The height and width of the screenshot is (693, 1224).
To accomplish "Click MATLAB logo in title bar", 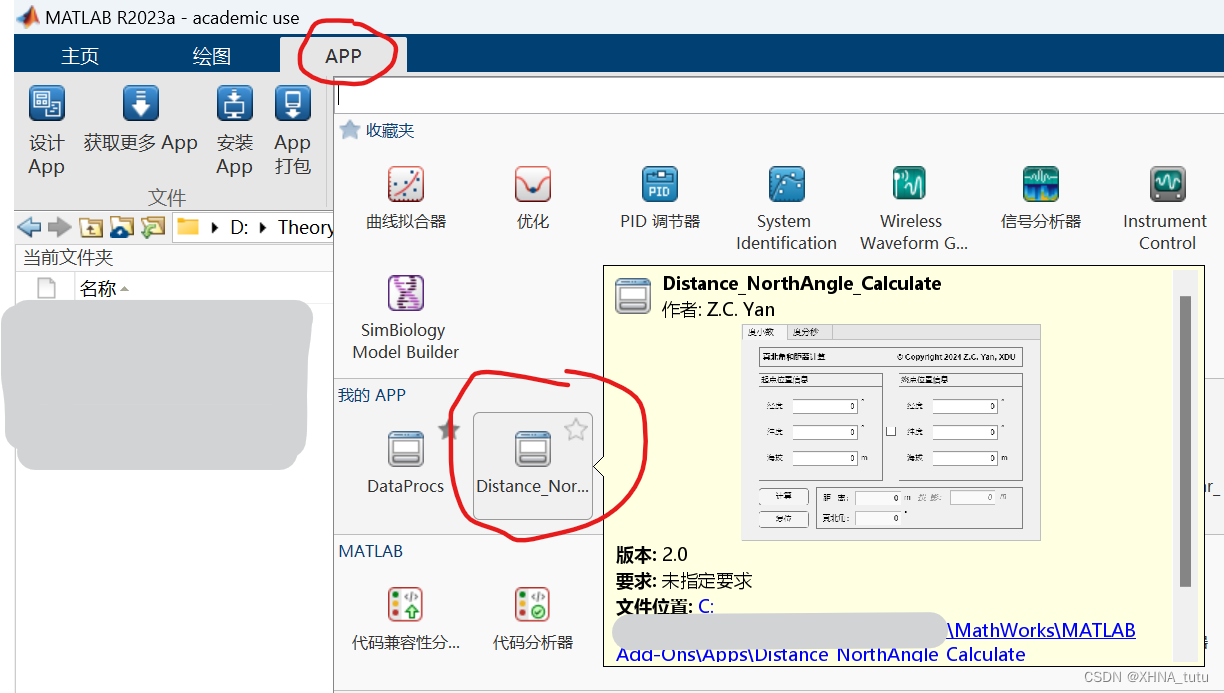I will coord(28,17).
